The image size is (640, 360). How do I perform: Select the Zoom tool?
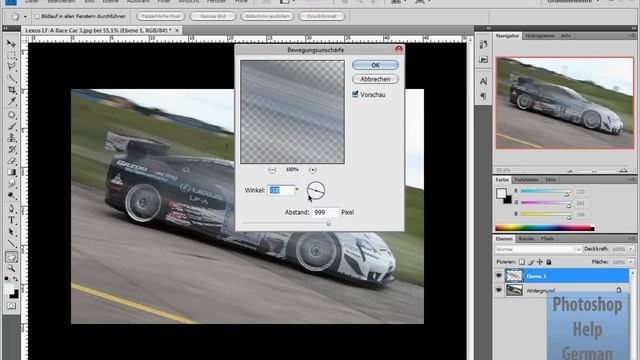point(11,269)
